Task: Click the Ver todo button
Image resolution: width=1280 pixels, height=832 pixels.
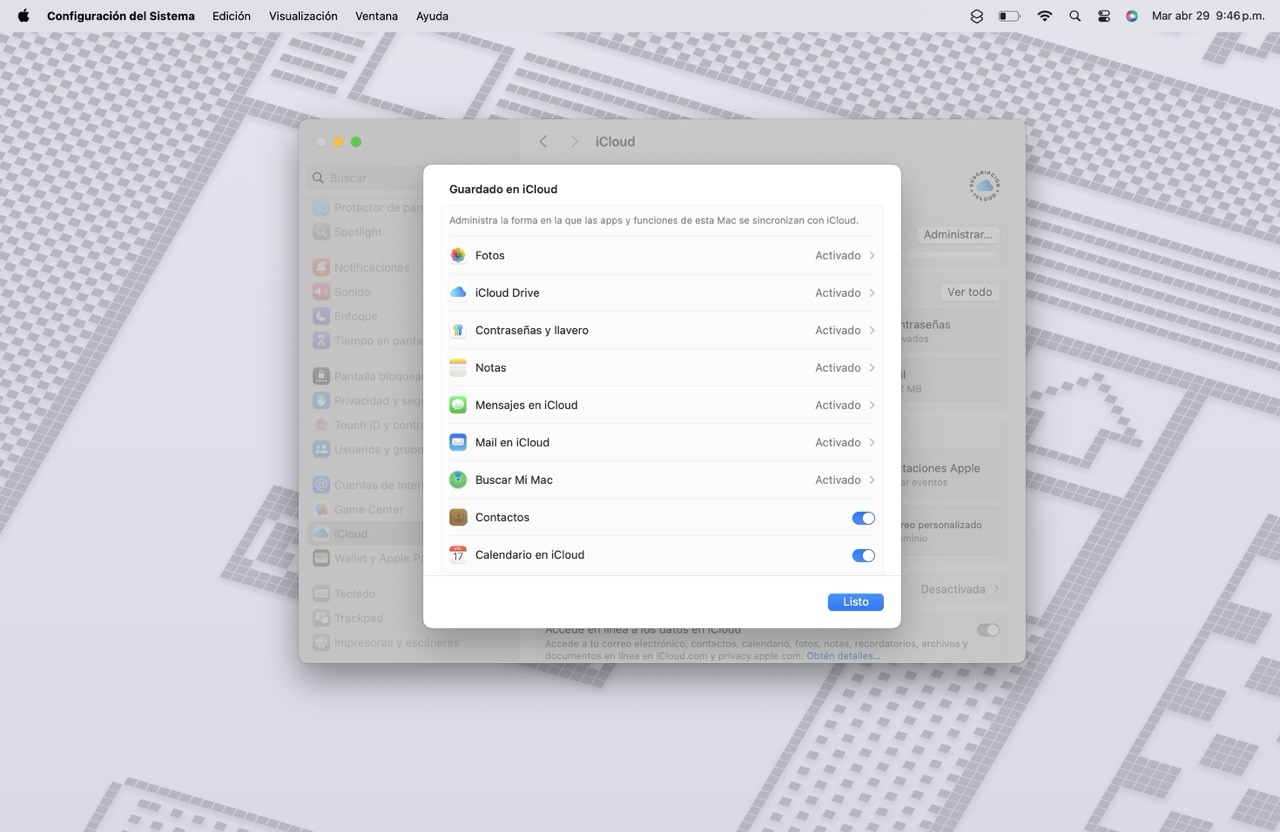Action: pyautogui.click(x=970, y=292)
